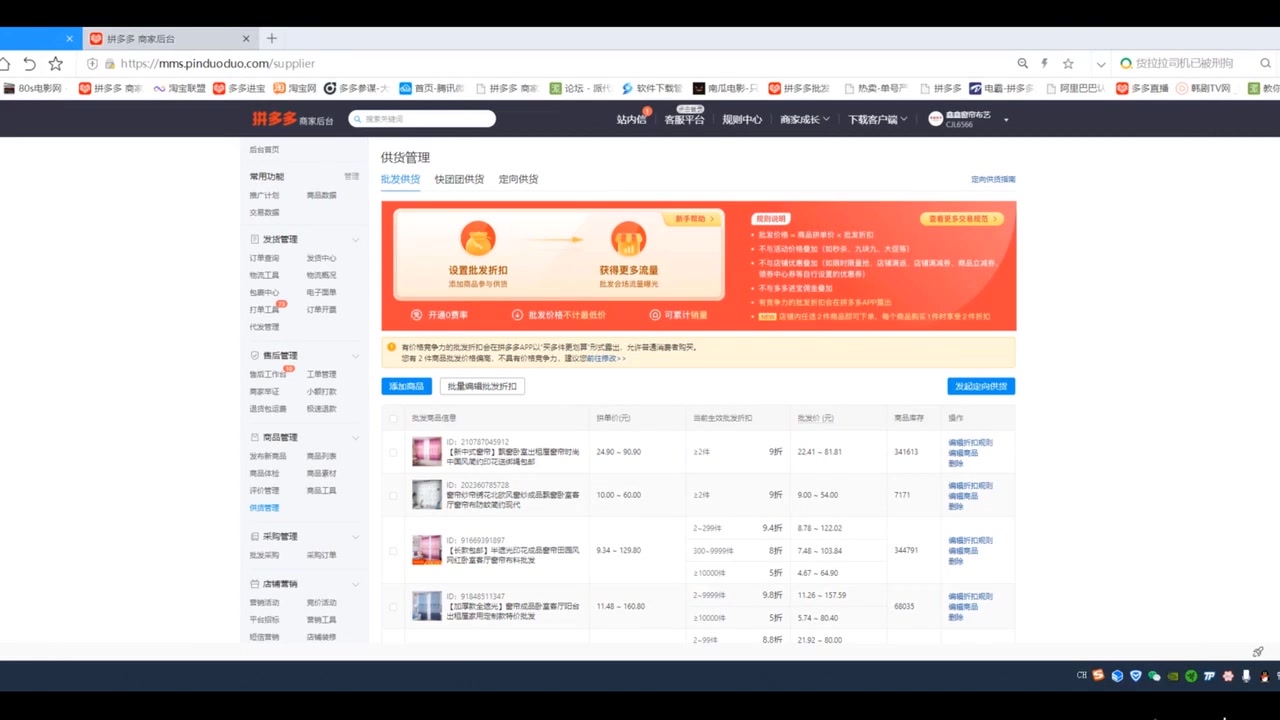Open the 软件下载 bookmark
The width and height of the screenshot is (1280, 720).
tap(652, 88)
